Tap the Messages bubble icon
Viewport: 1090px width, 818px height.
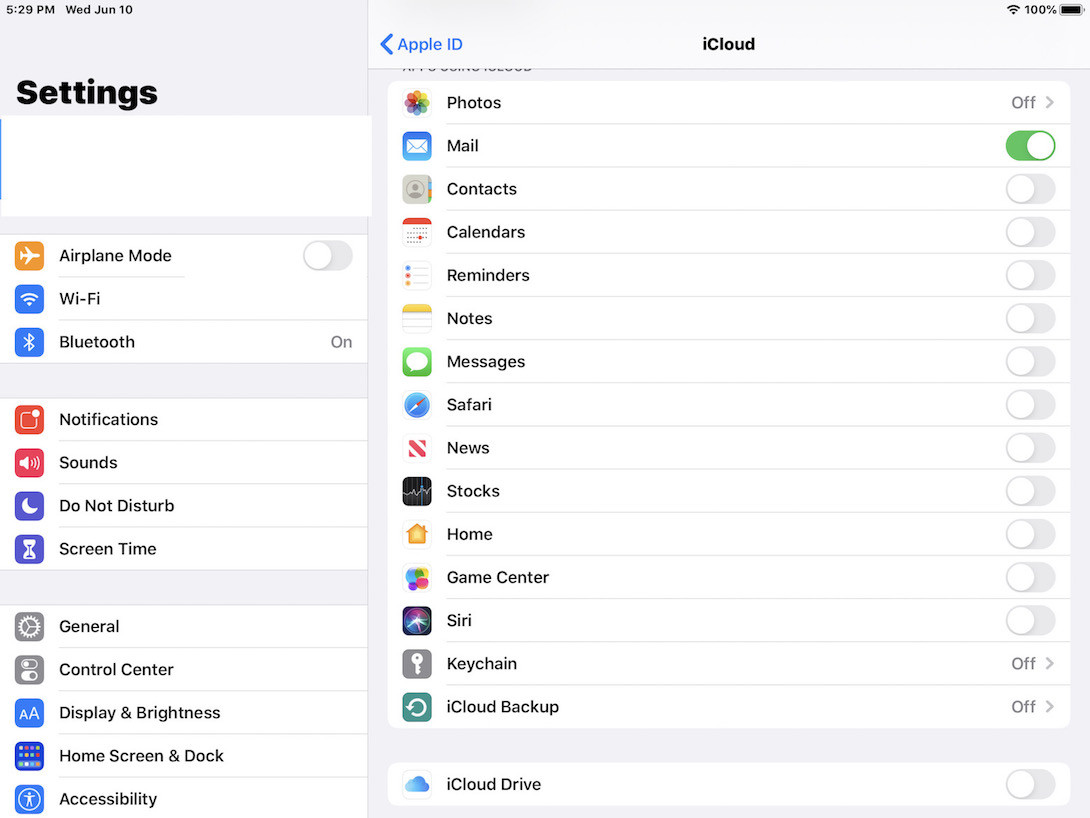(417, 361)
